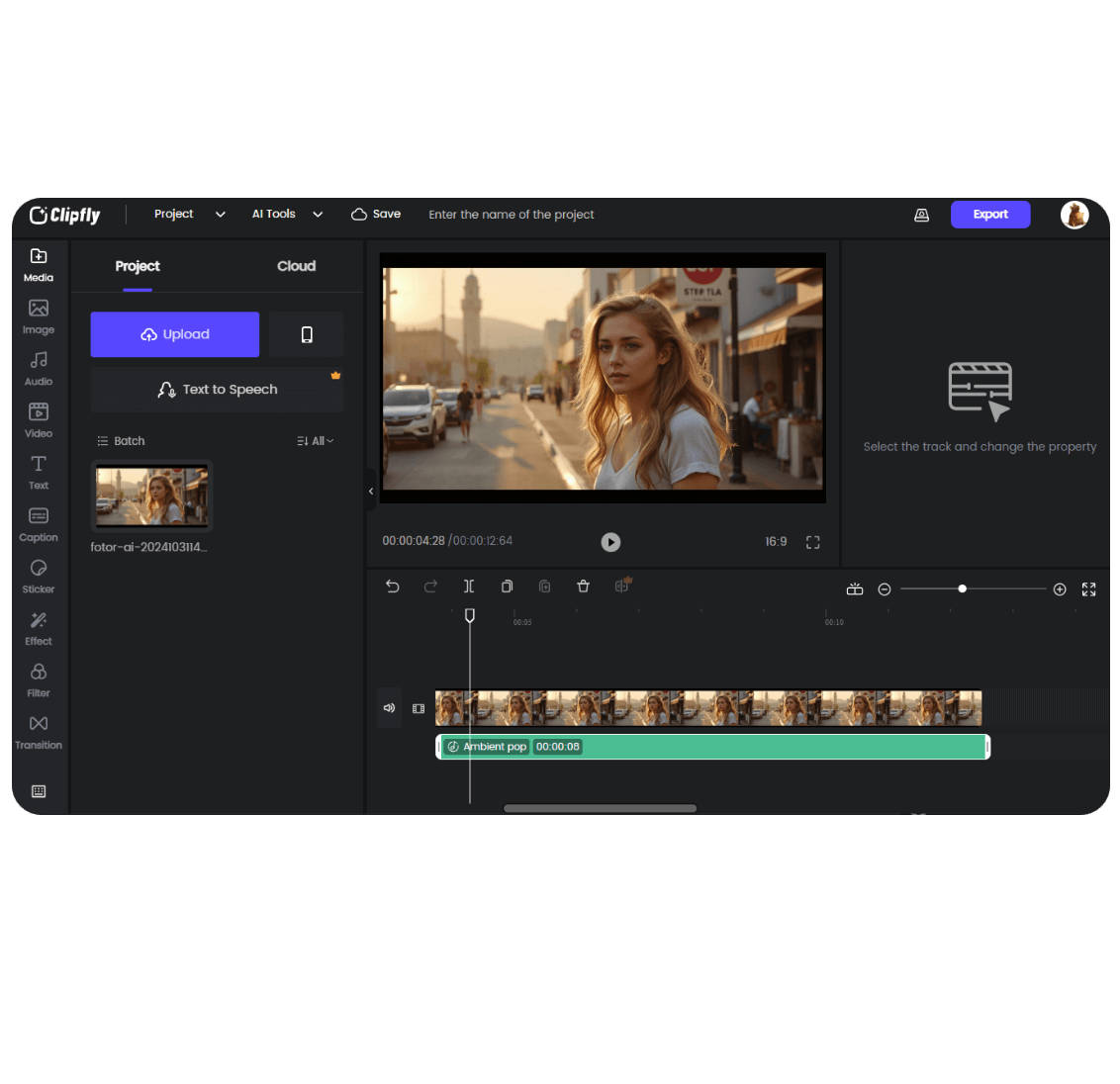Open the Transition panel

pyautogui.click(x=38, y=730)
